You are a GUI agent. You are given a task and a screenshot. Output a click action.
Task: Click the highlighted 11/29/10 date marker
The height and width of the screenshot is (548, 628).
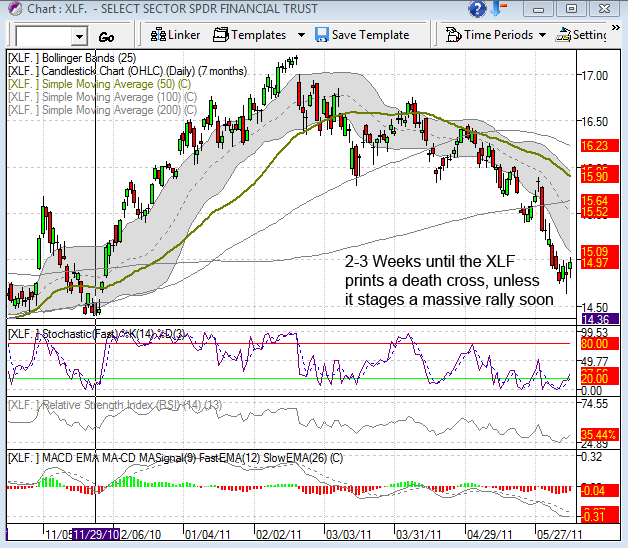96,534
